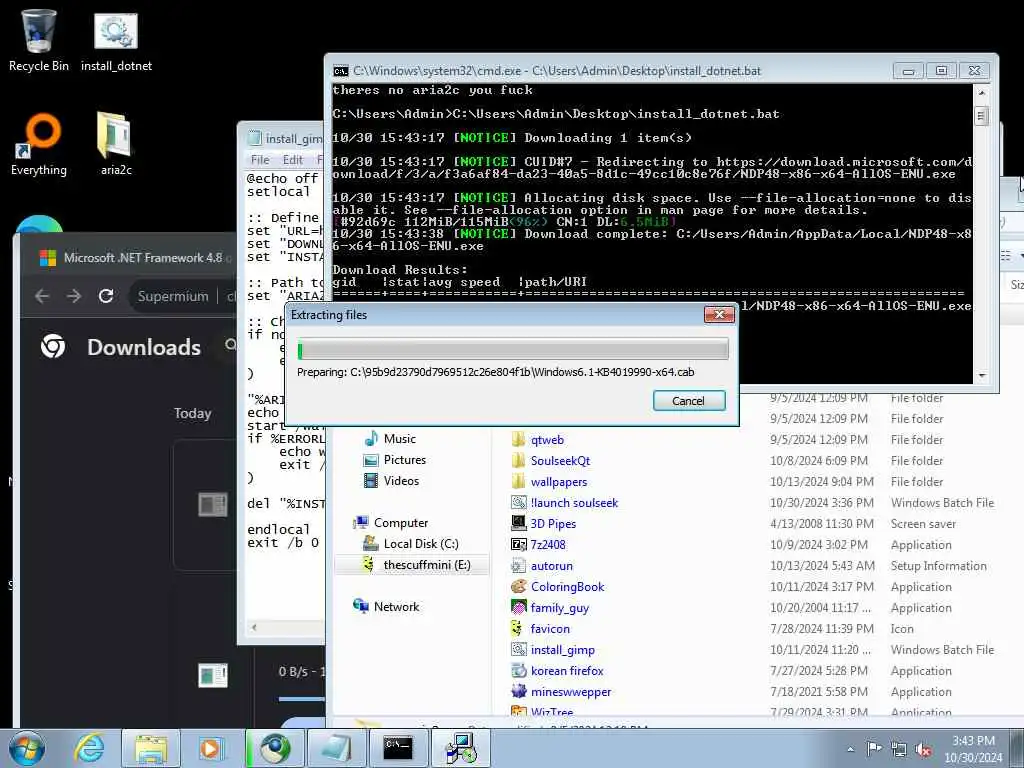Switch to Notepad on taskbar
Screen dimensions: 1024x768
tap(336, 748)
